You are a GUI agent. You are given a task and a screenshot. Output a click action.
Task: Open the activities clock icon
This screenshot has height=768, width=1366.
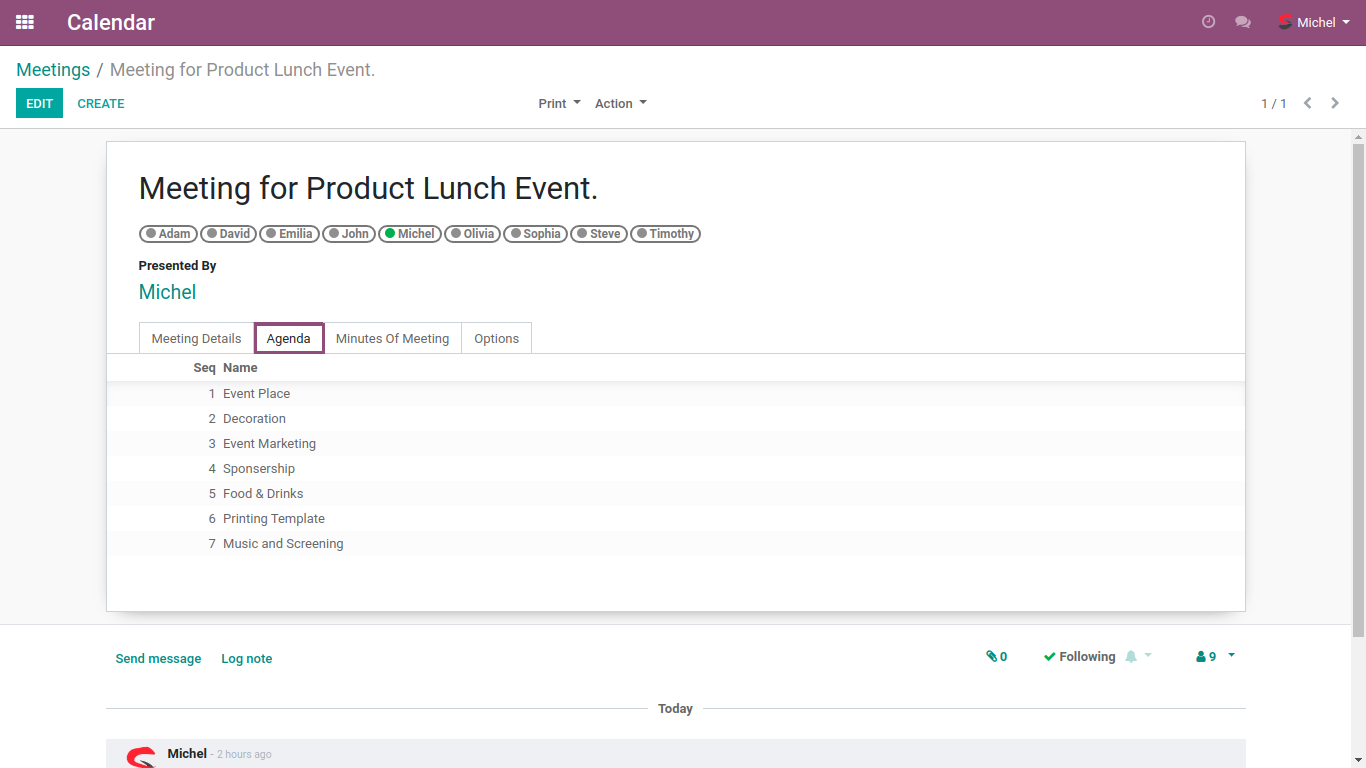[1208, 22]
